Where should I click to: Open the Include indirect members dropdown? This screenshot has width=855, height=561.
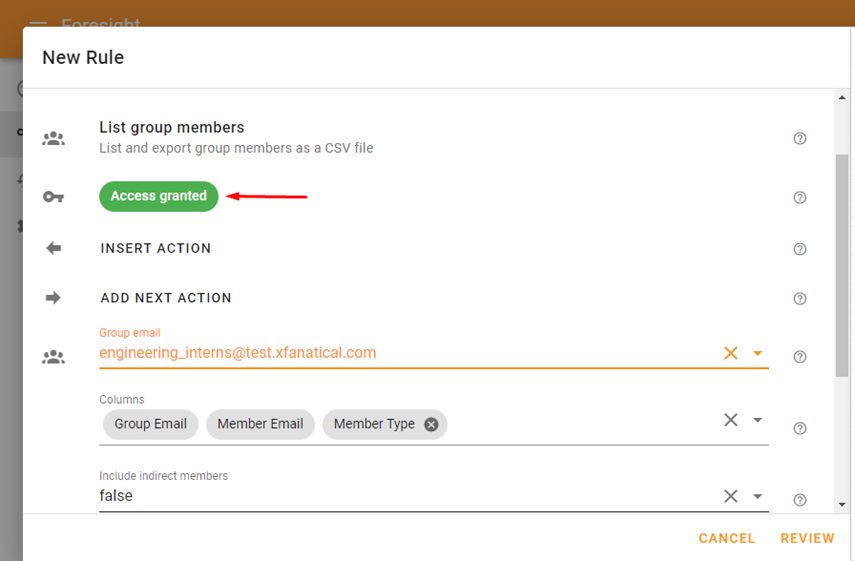[757, 496]
